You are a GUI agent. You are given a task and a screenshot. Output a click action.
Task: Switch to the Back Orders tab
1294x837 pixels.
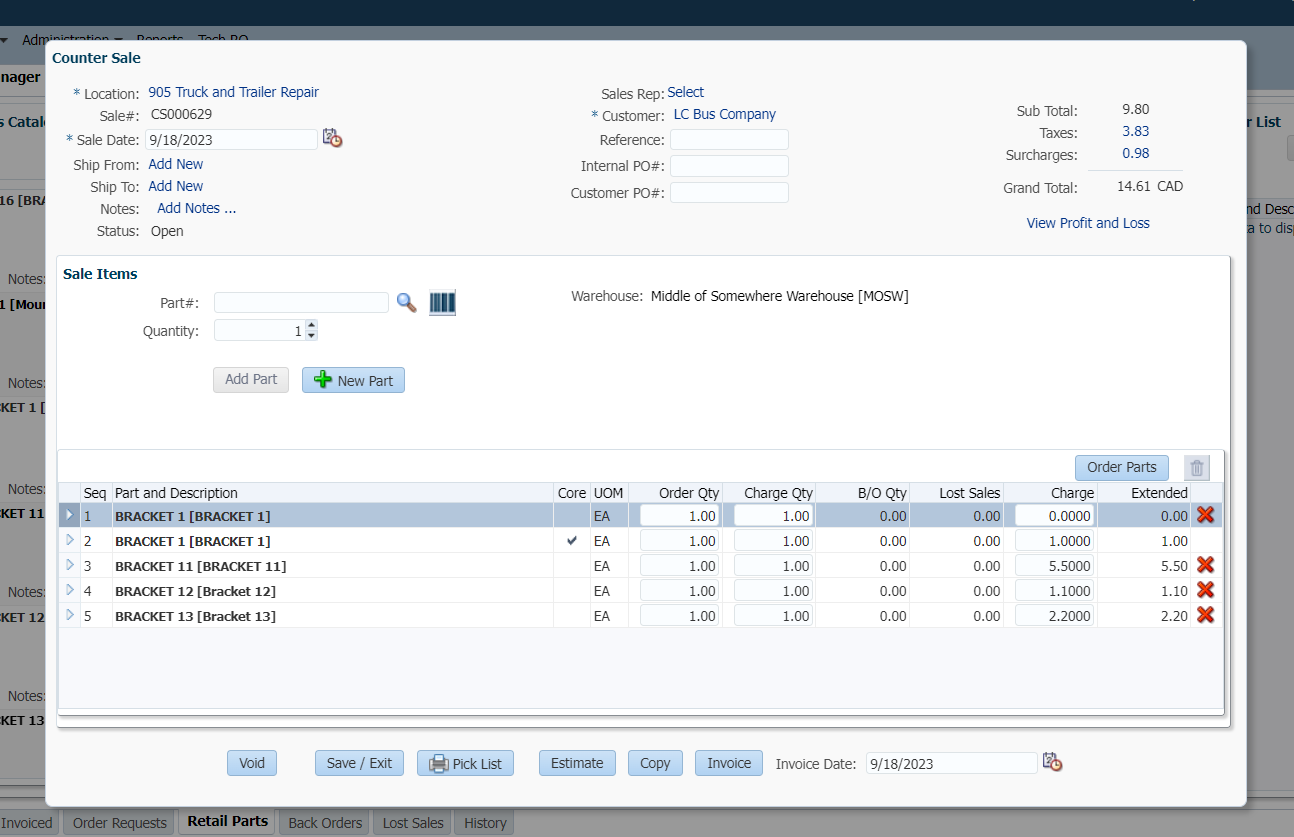click(325, 823)
